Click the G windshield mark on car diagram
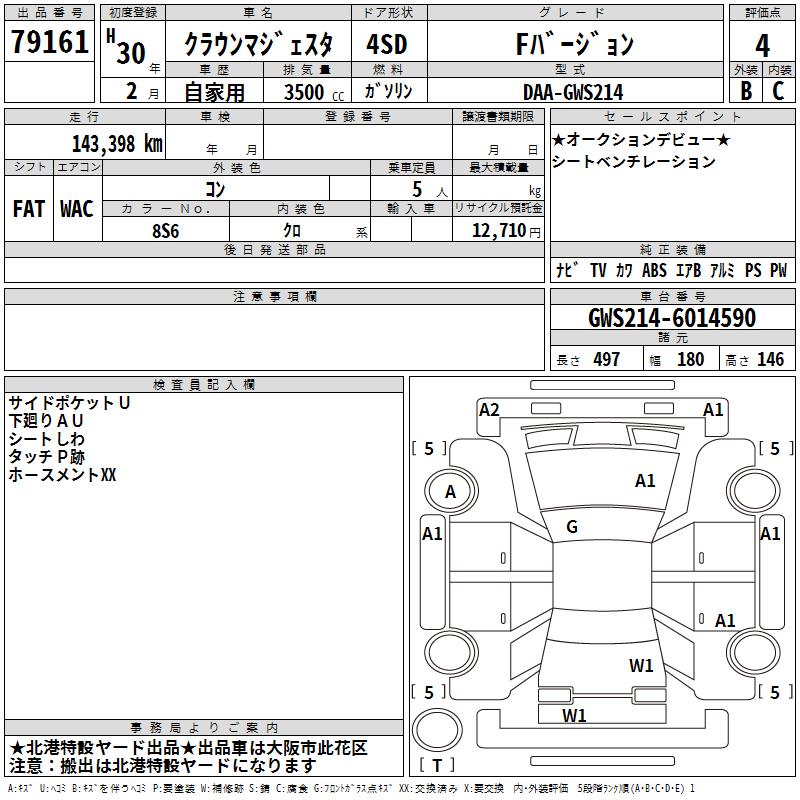The width and height of the screenshot is (800, 800). (572, 527)
